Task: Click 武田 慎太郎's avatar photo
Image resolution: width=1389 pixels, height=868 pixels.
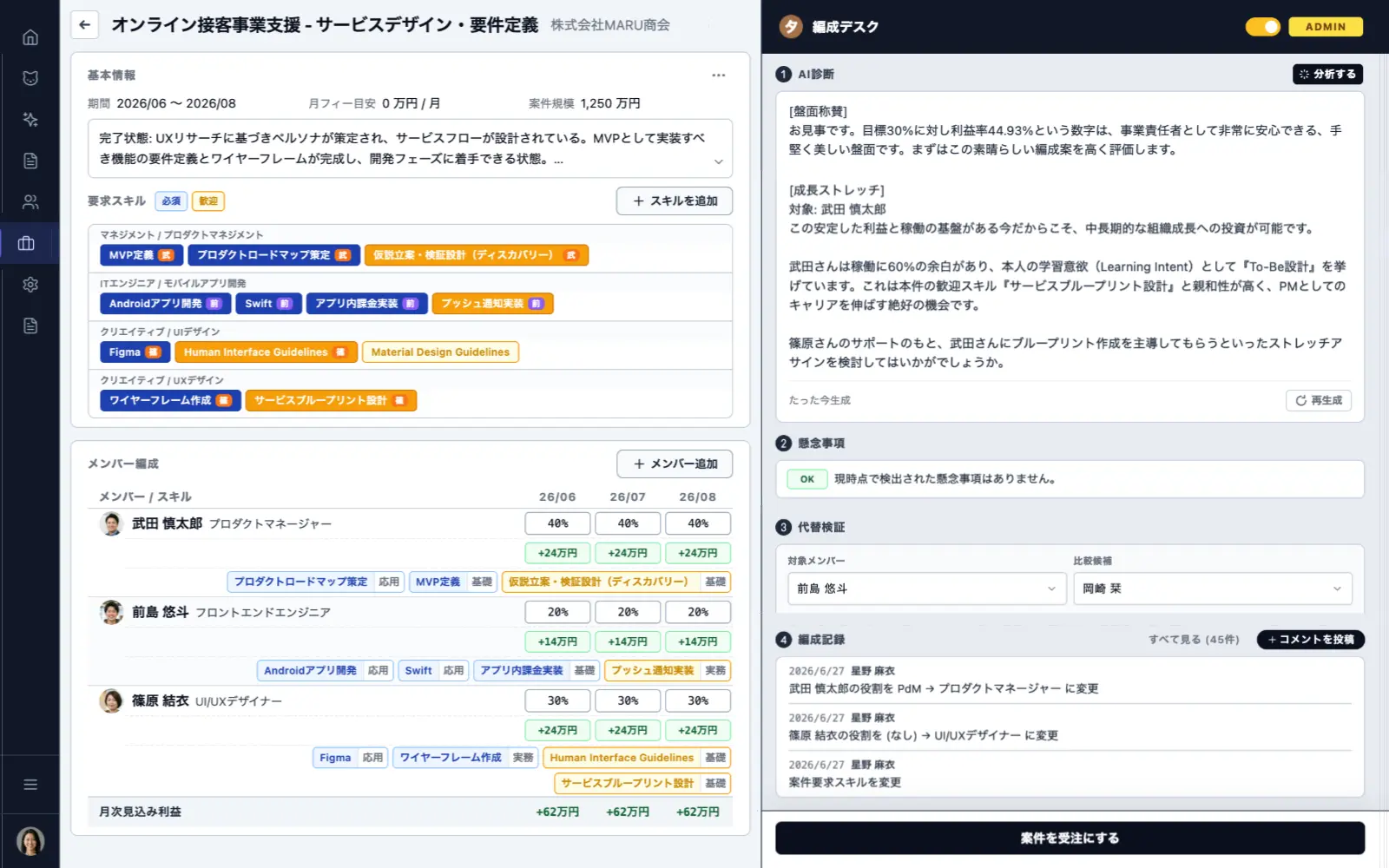Action: [111, 523]
